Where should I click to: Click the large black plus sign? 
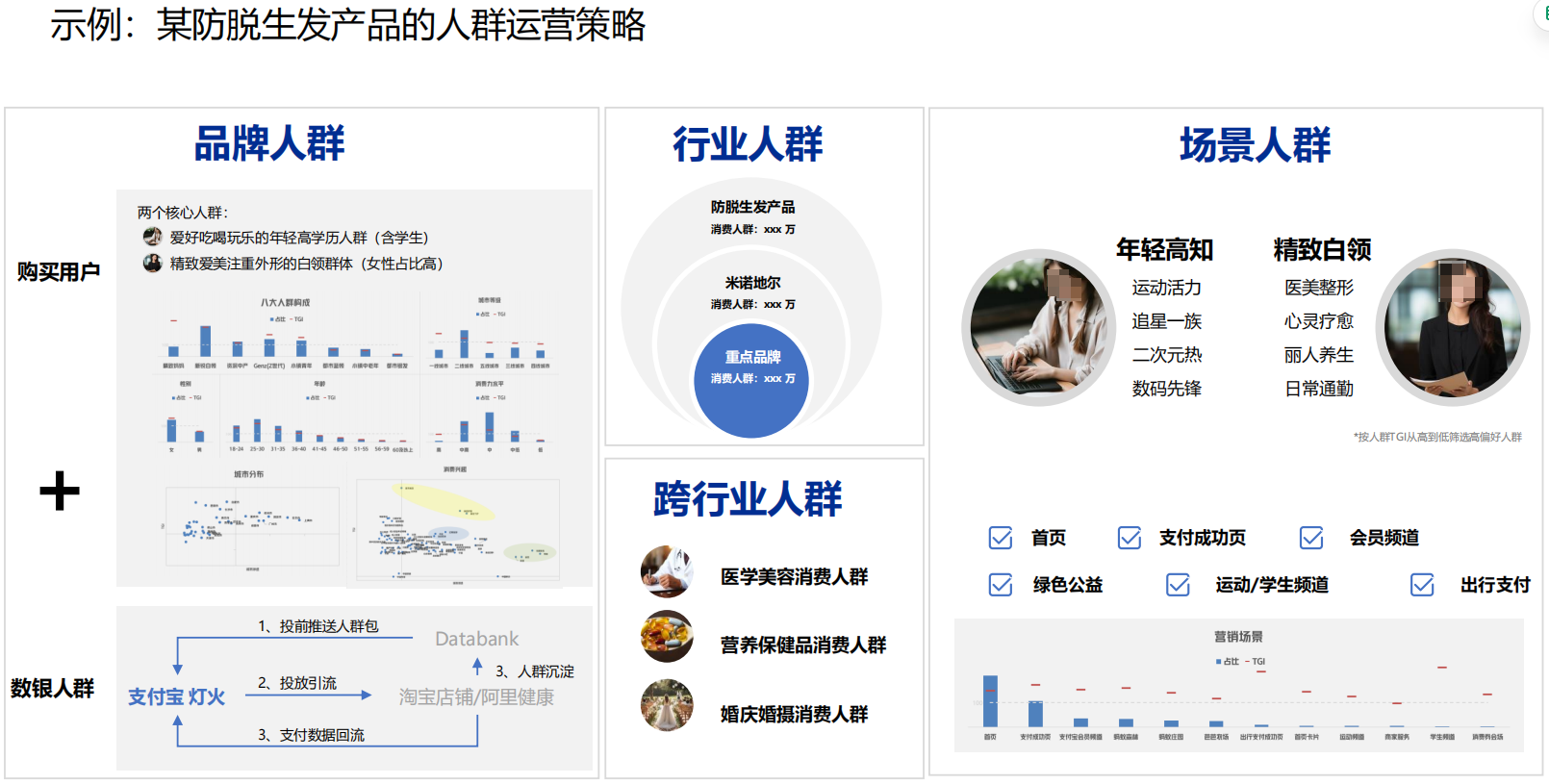tap(60, 491)
